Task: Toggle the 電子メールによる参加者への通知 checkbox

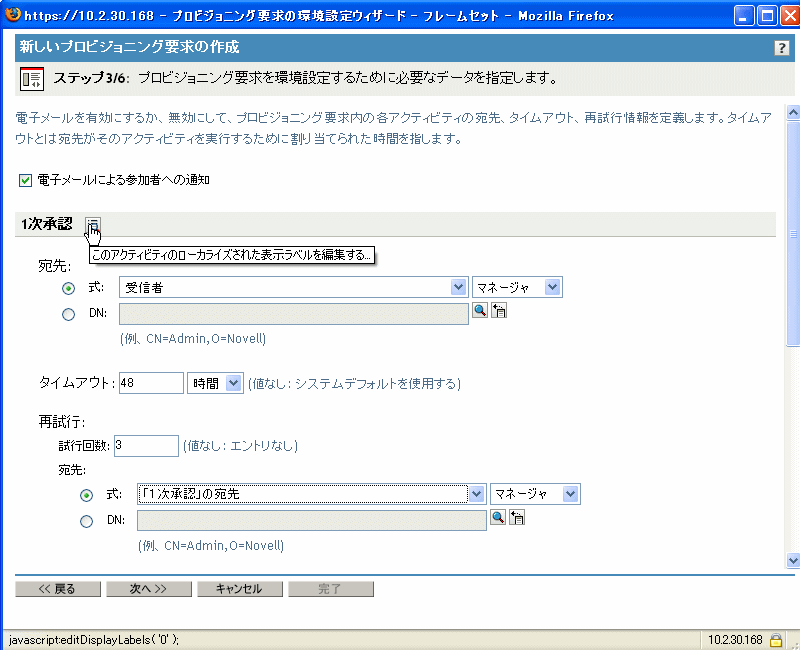Action: (24, 181)
